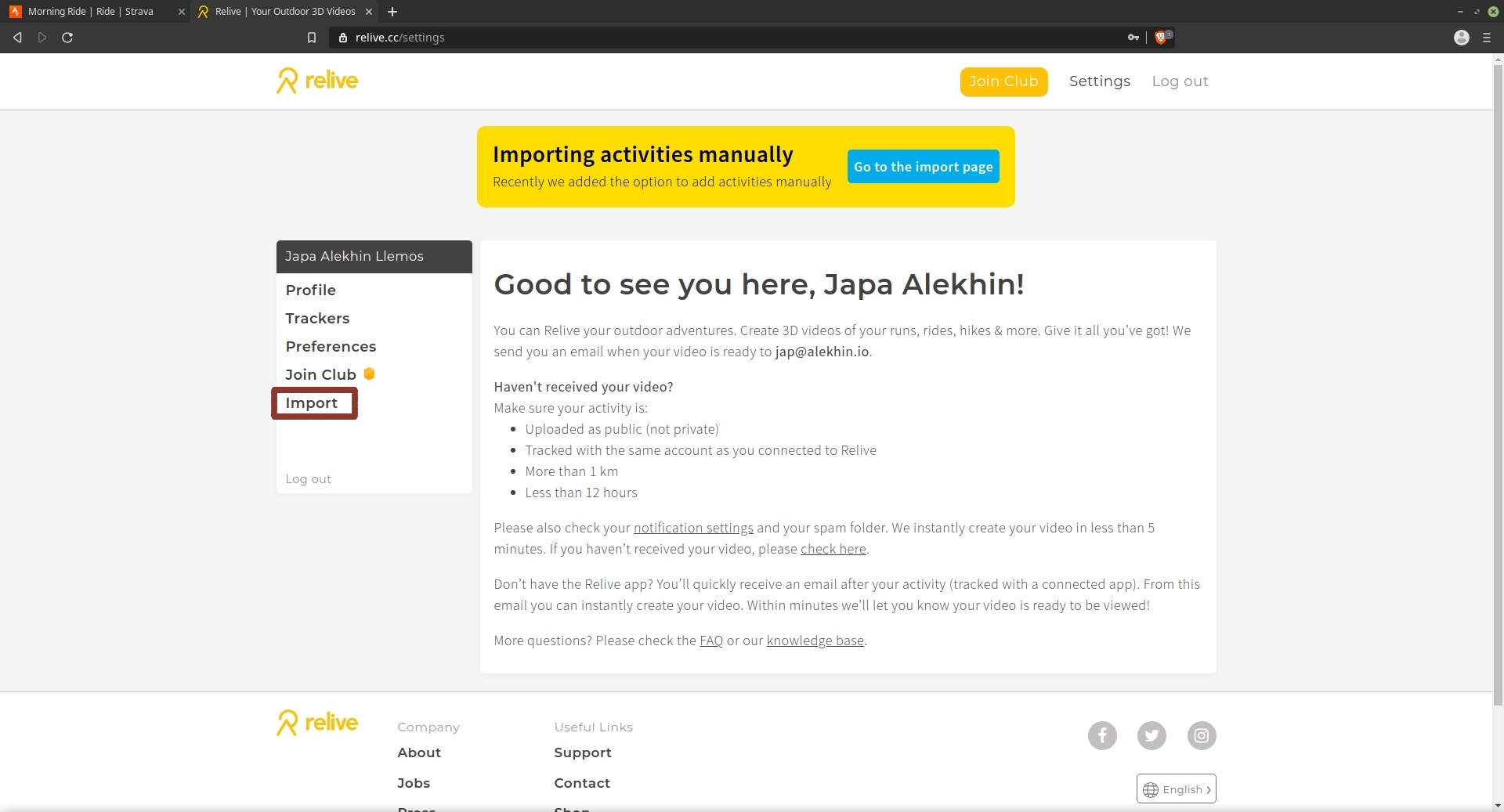Open the saved passwords key icon
The image size is (1504, 812).
[x=1133, y=38]
